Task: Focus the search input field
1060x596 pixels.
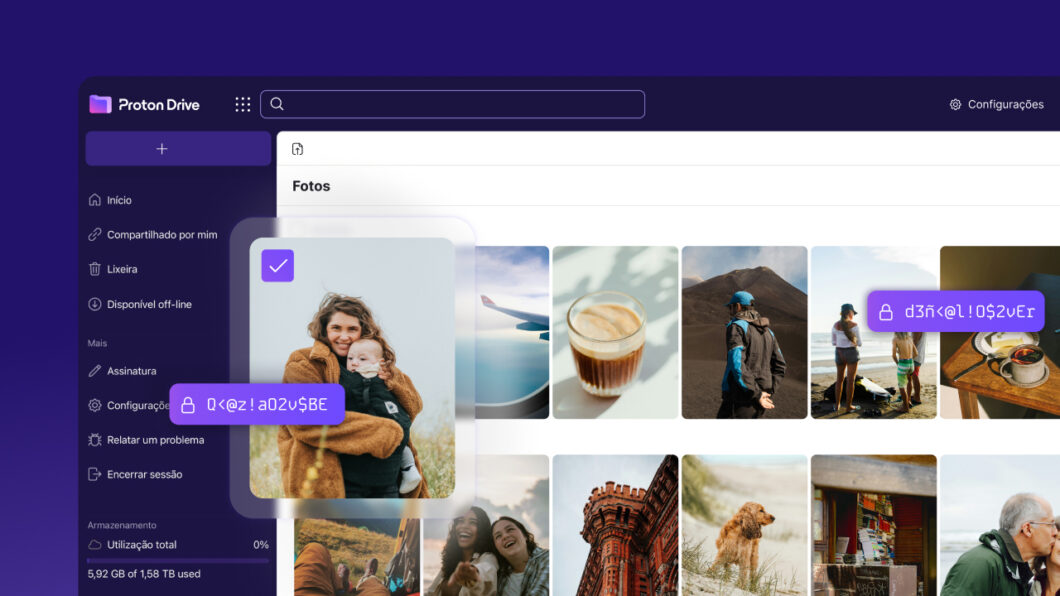Action: click(460, 104)
